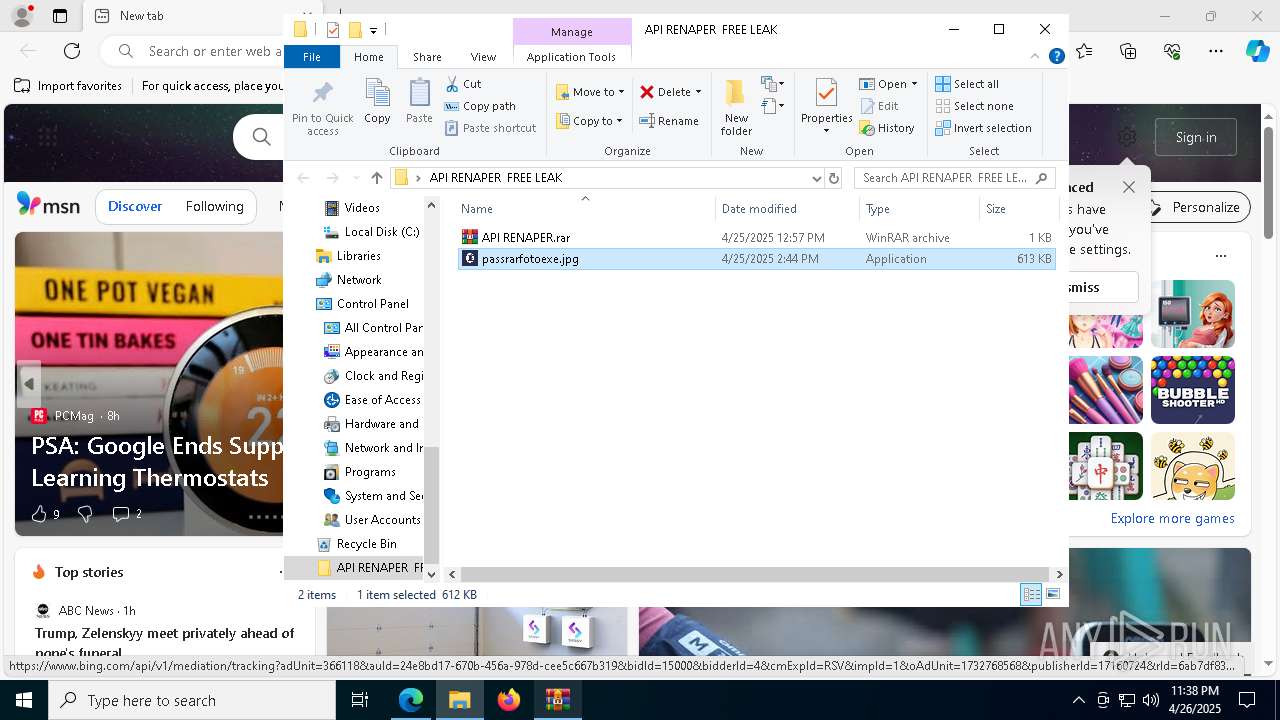Select the Home ribbon tab
This screenshot has width=1280, height=720.
(368, 57)
